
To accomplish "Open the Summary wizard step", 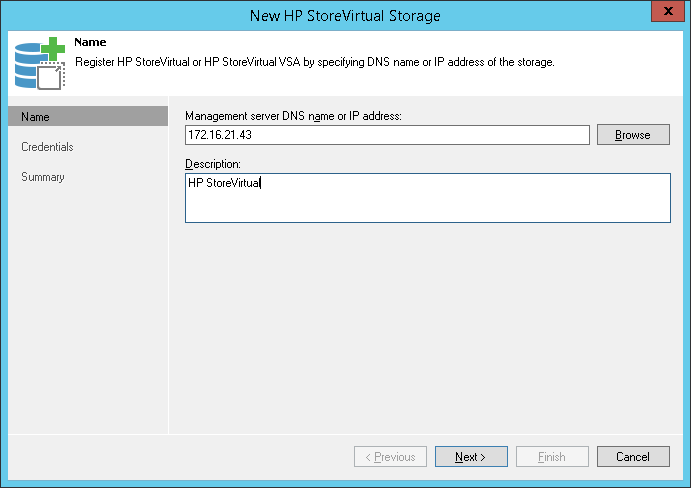I will click(x=43, y=177).
